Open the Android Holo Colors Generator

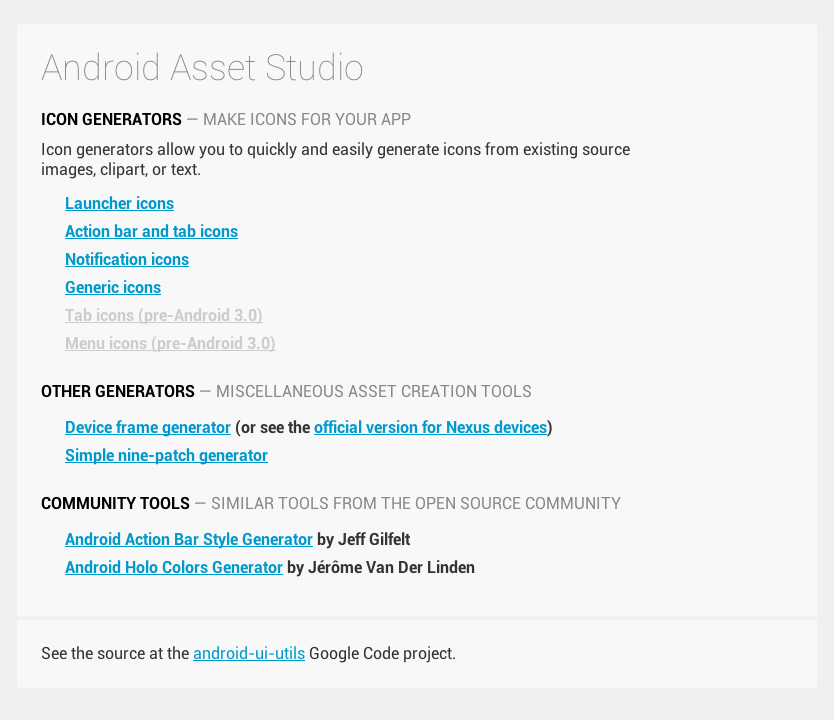click(x=174, y=567)
